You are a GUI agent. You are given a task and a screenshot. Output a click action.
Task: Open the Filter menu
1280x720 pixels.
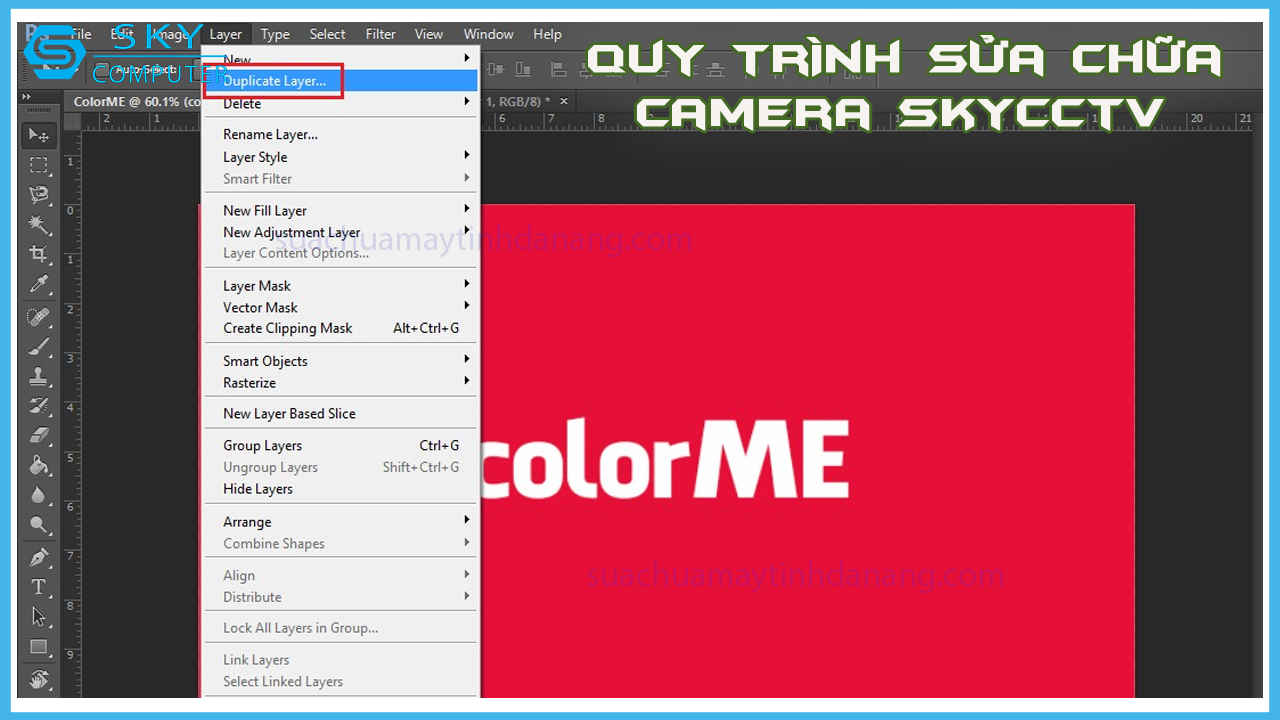380,34
